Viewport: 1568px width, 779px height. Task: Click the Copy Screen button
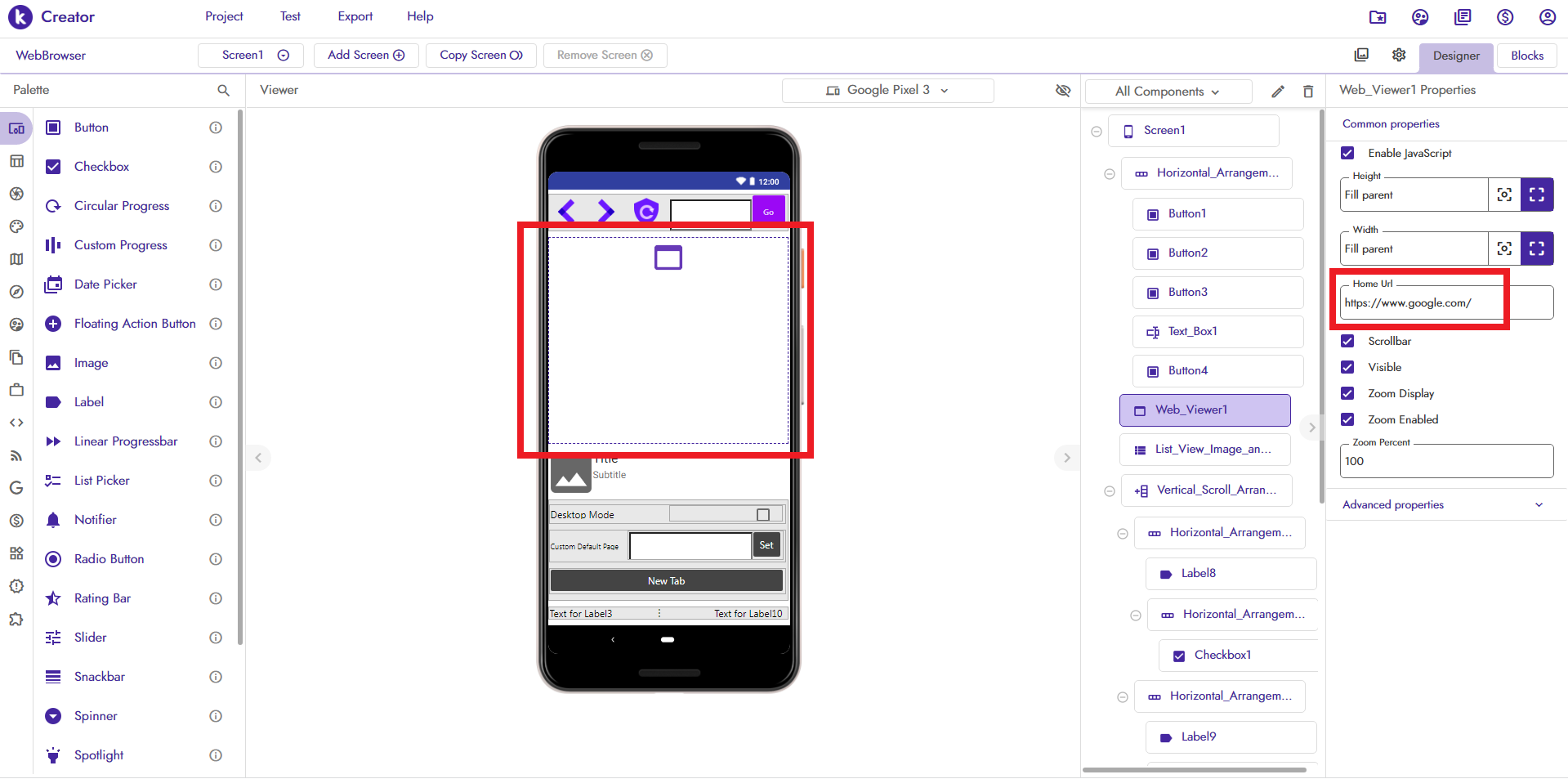480,55
